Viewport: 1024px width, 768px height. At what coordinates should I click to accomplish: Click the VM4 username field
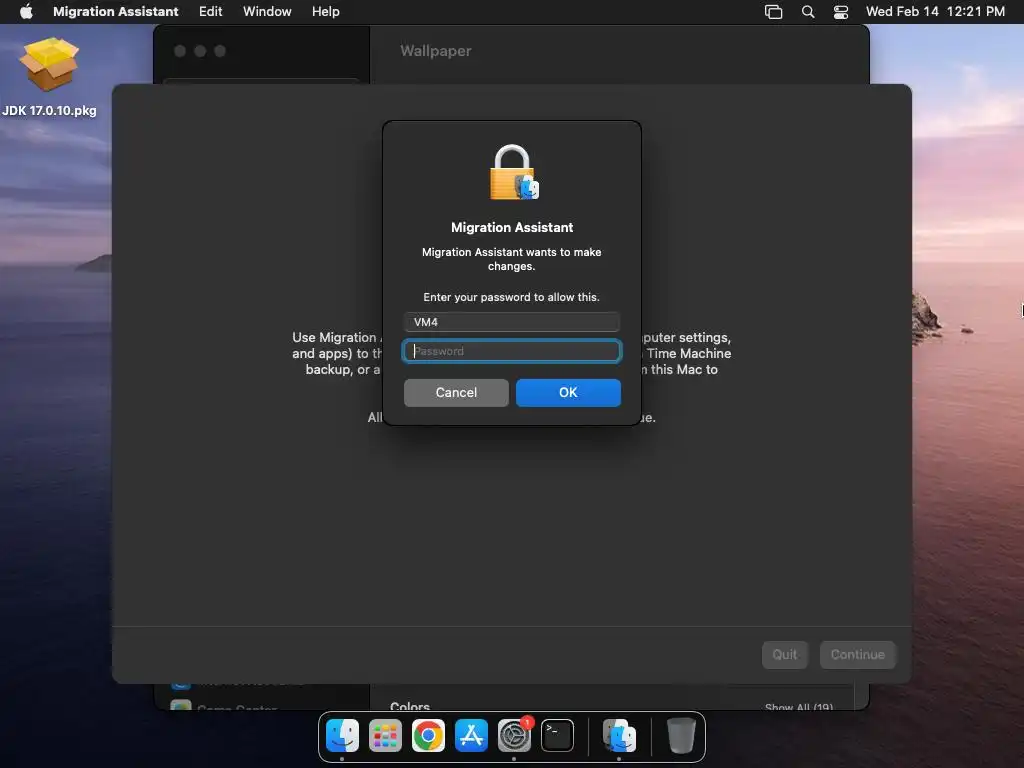pos(512,322)
